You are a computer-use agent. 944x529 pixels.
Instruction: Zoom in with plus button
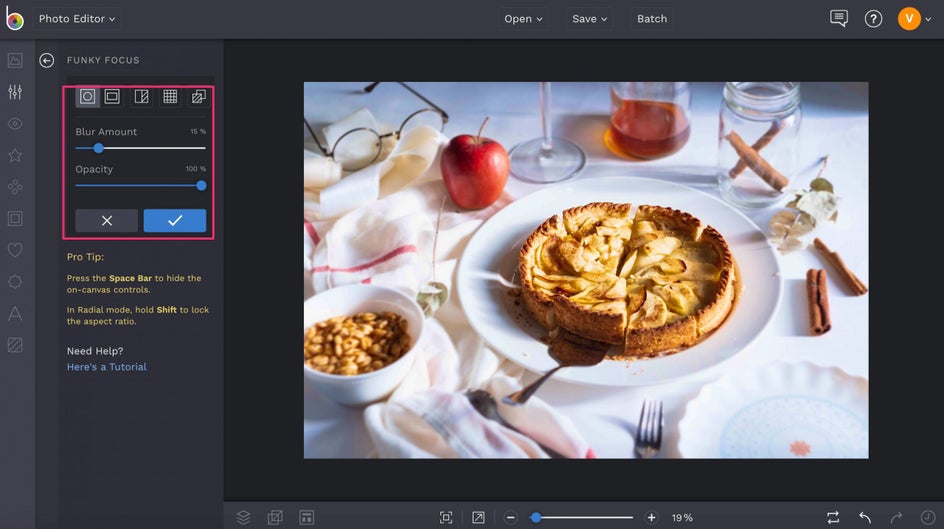coord(651,518)
